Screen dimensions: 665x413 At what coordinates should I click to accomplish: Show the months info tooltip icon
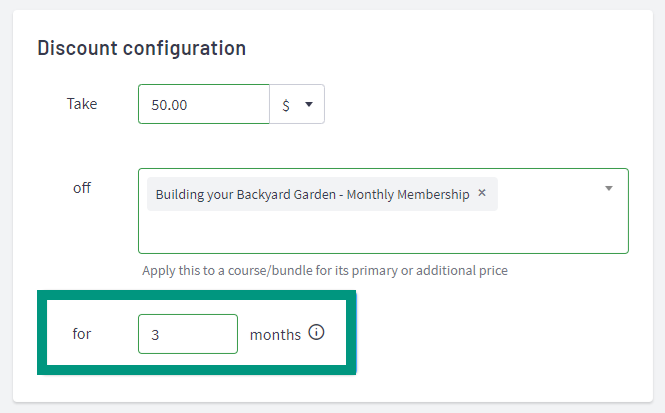click(x=316, y=332)
